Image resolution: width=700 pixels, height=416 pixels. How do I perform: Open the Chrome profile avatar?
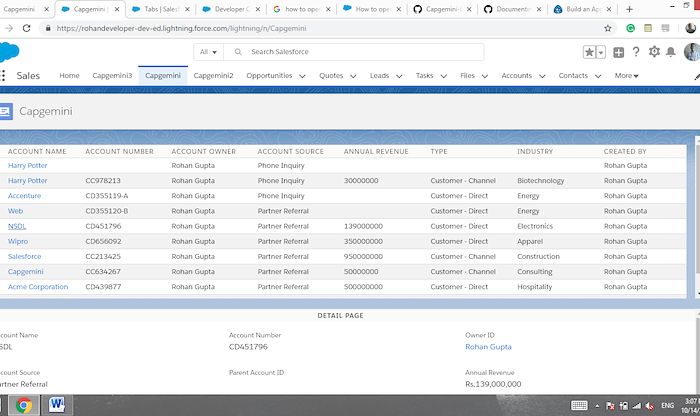691,28
